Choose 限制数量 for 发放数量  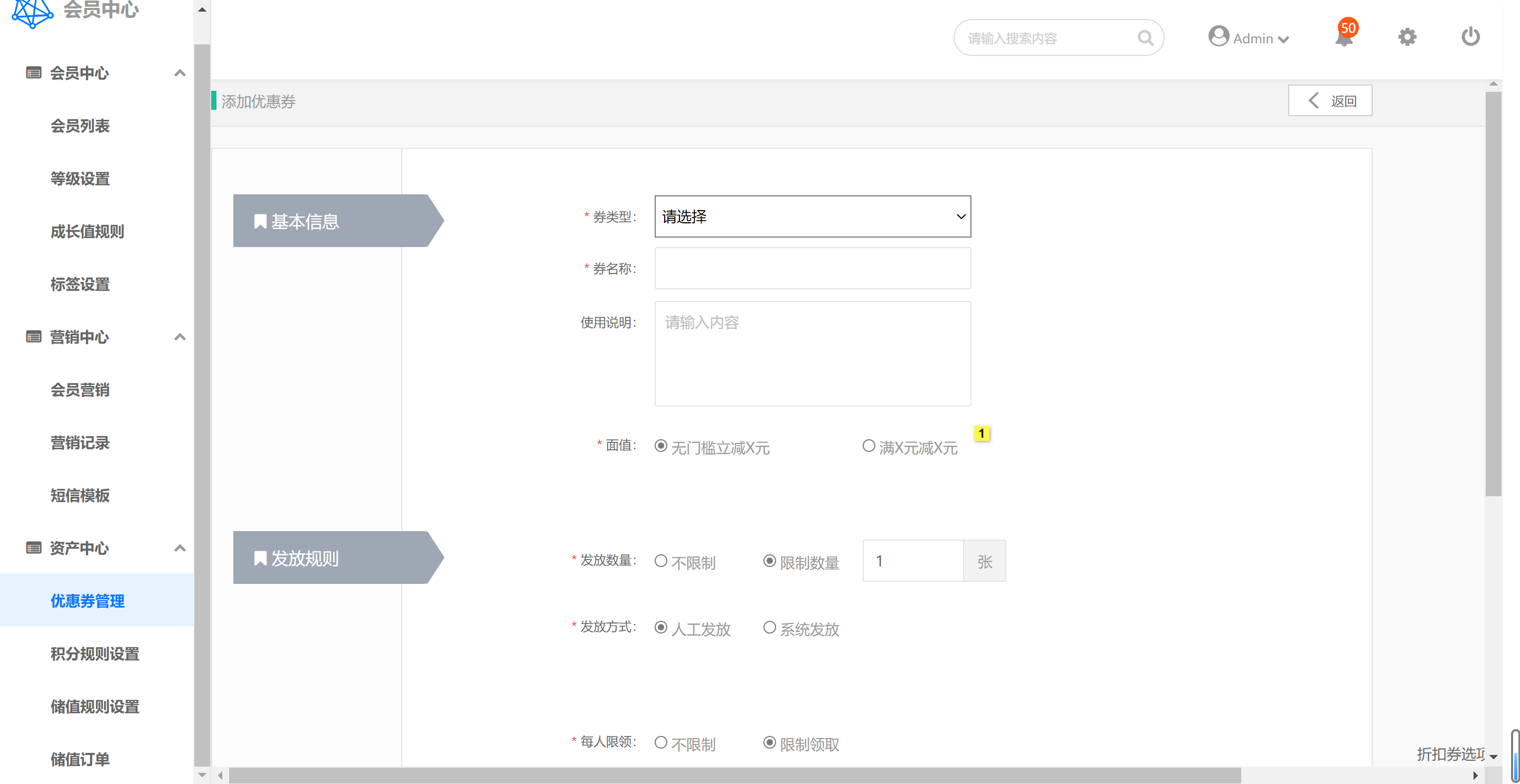click(x=769, y=561)
